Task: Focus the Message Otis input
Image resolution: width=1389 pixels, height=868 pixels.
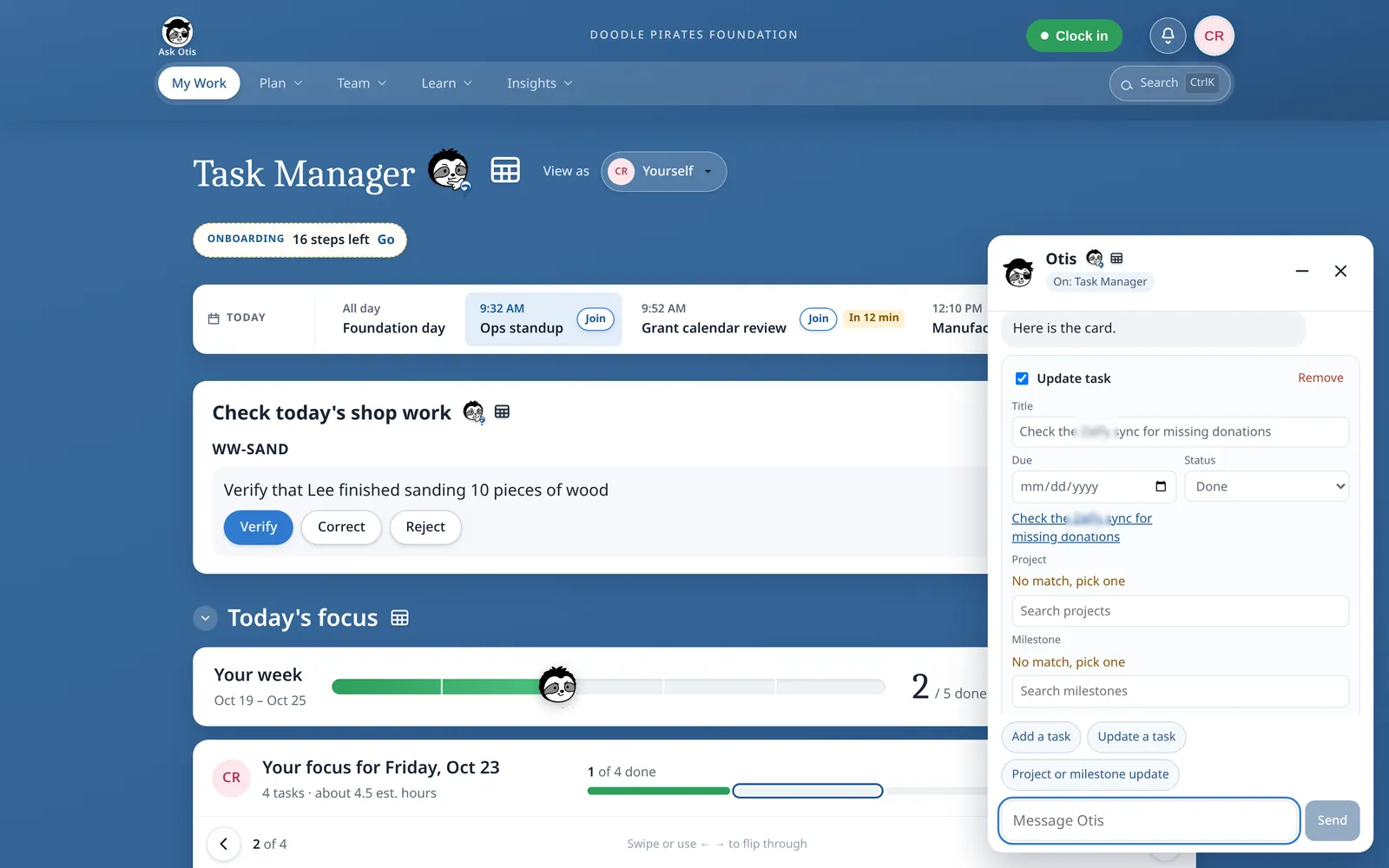Action: pyautogui.click(x=1149, y=820)
